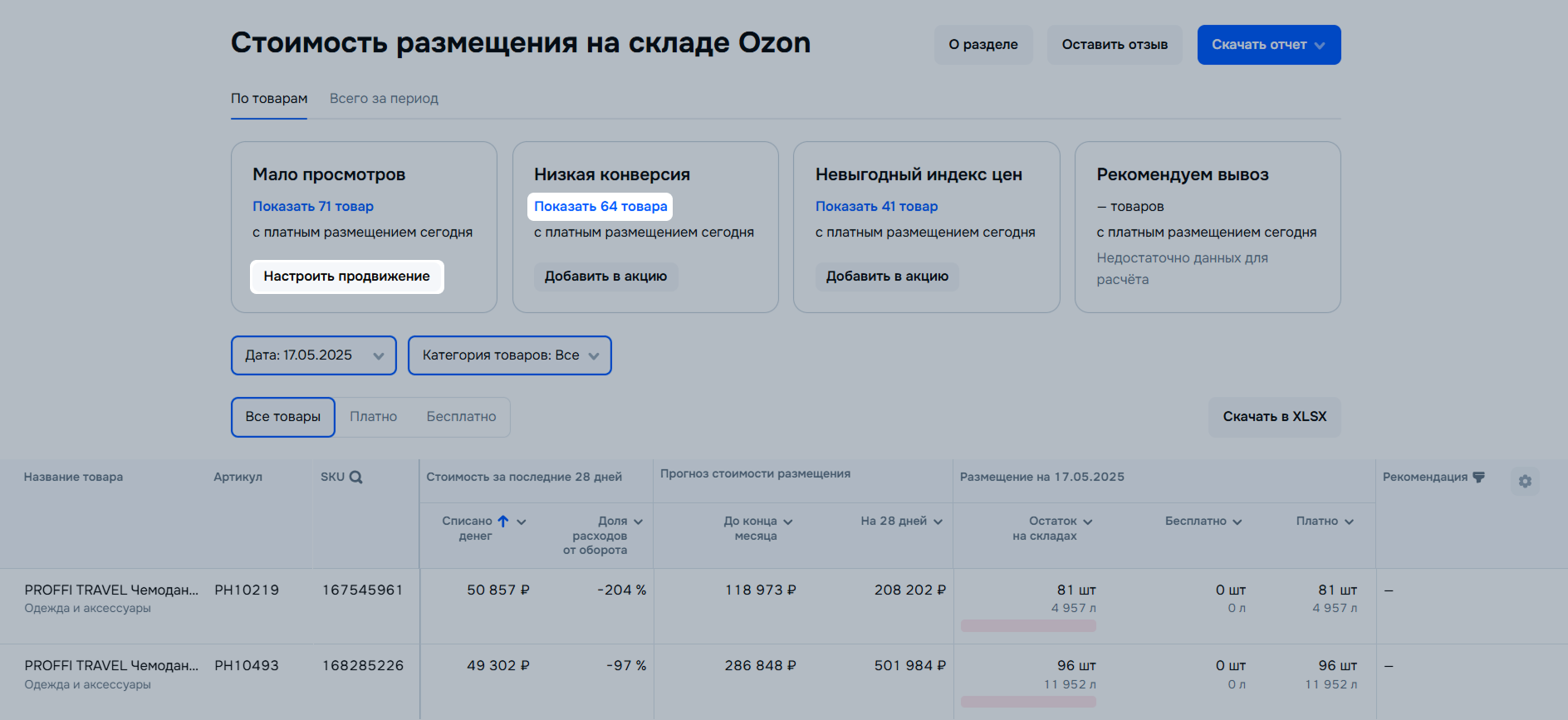
Task: Click the -97 % expense share value
Action: coord(626,666)
